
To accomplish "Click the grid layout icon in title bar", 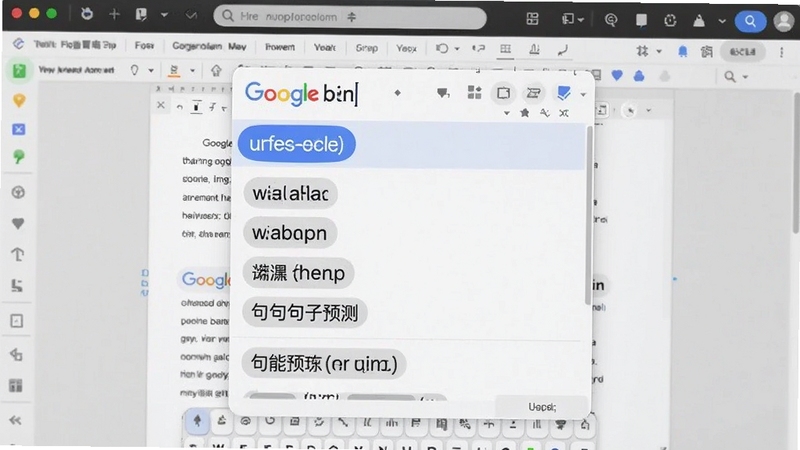I will click(532, 19).
